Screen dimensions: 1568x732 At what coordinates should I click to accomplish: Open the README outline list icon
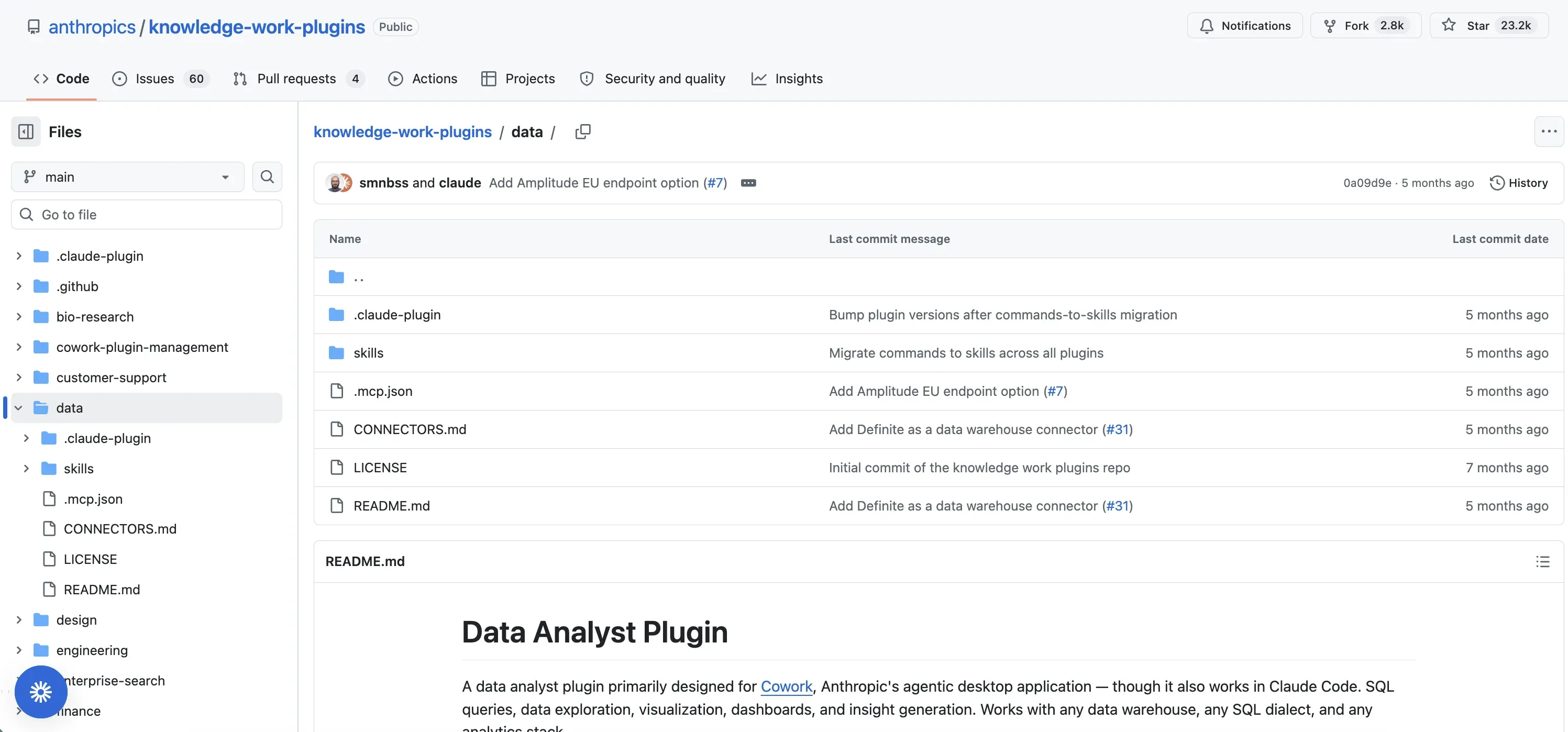coord(1542,561)
